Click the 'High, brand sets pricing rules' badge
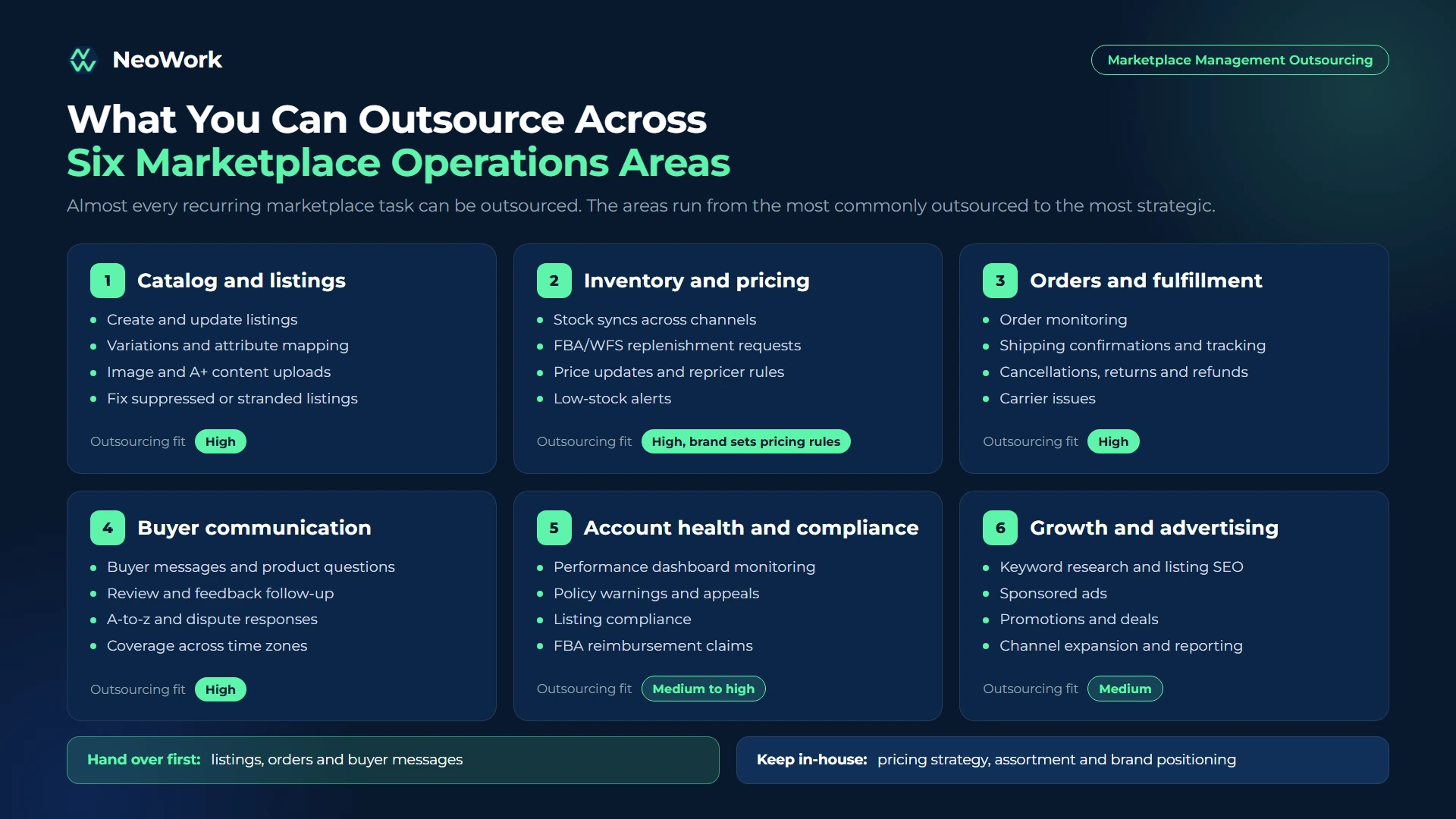 pos(746,441)
